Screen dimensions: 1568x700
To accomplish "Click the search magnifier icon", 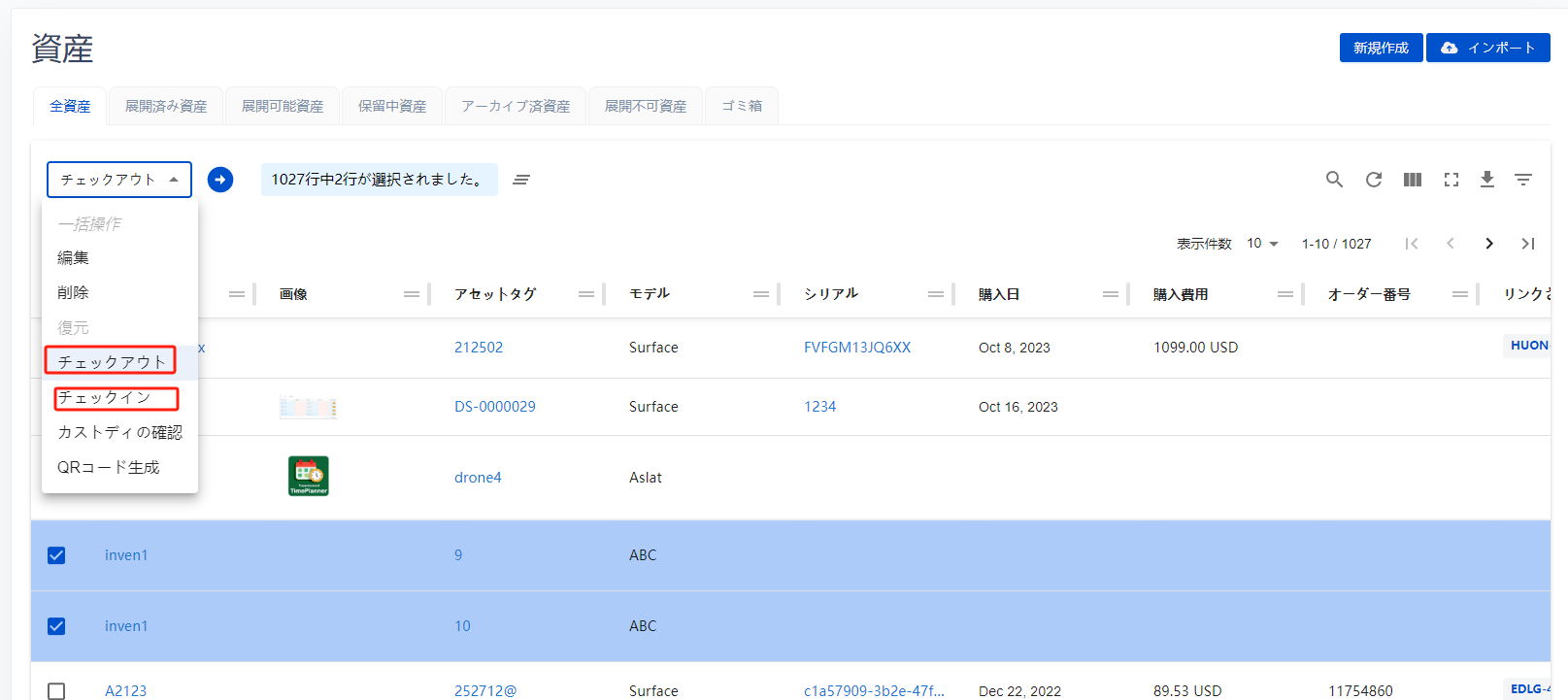I will point(1334,180).
